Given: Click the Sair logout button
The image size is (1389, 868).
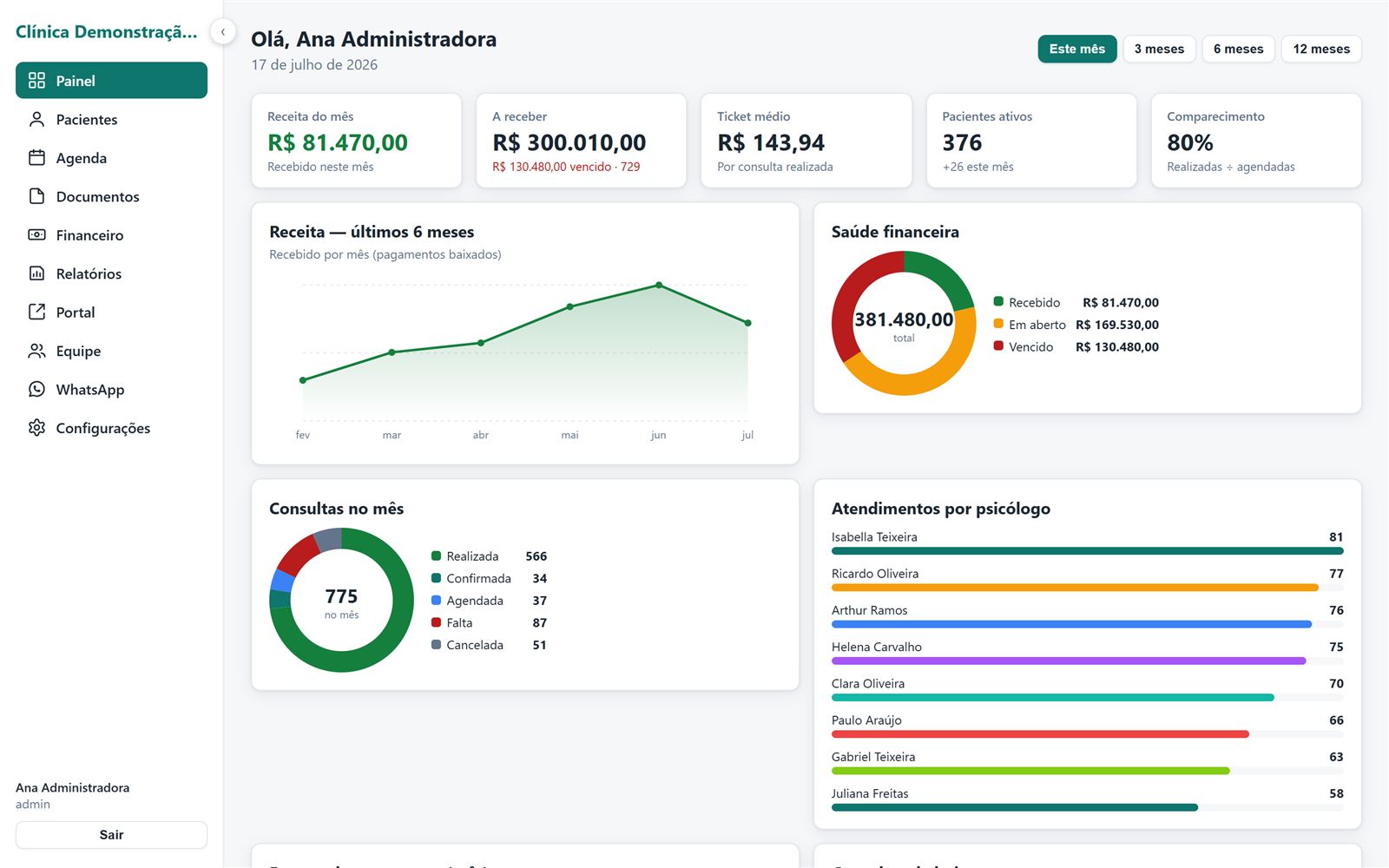Looking at the screenshot, I should pos(111,835).
